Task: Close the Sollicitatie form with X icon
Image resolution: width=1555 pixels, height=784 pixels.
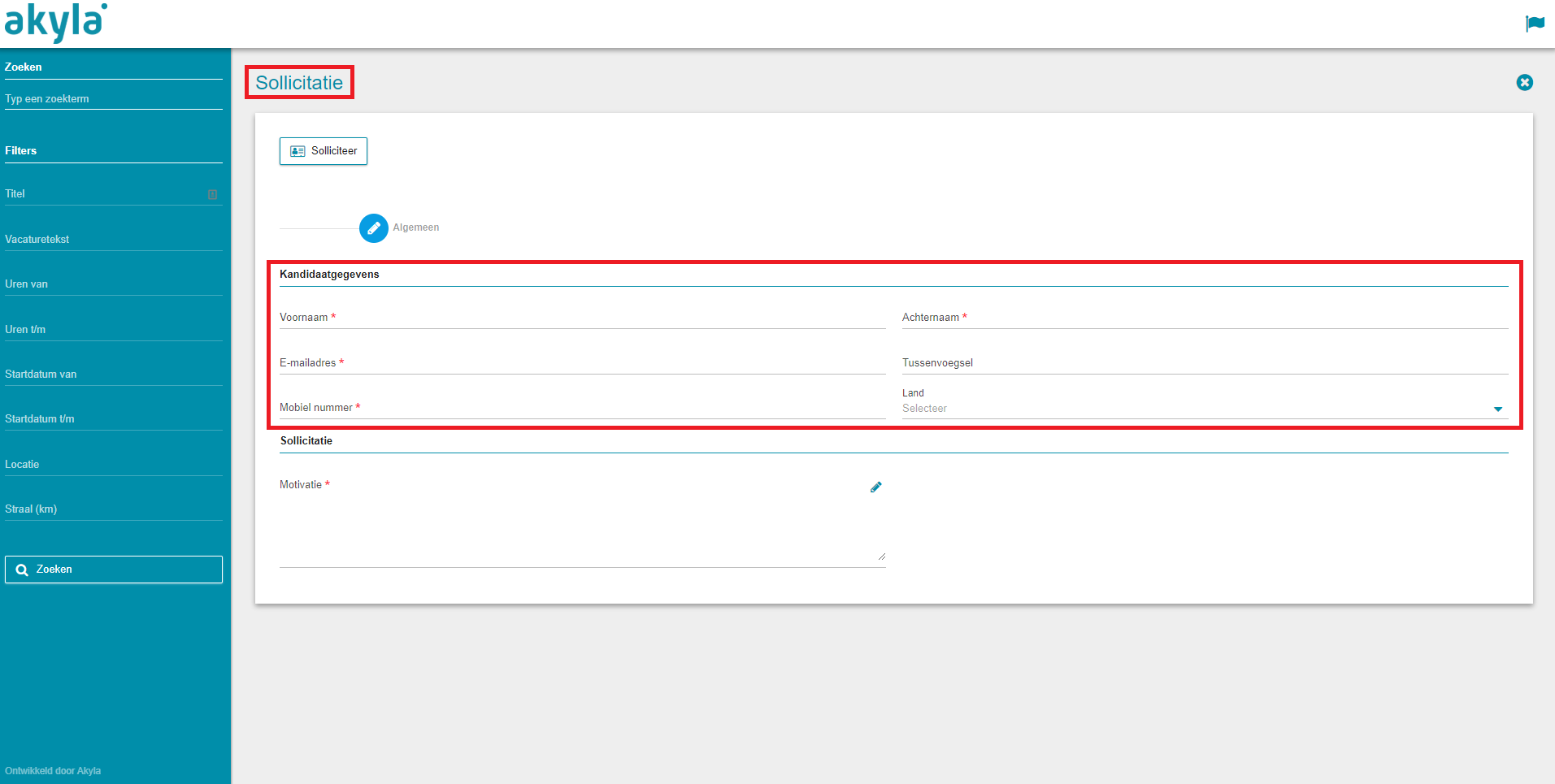Action: (x=1525, y=83)
